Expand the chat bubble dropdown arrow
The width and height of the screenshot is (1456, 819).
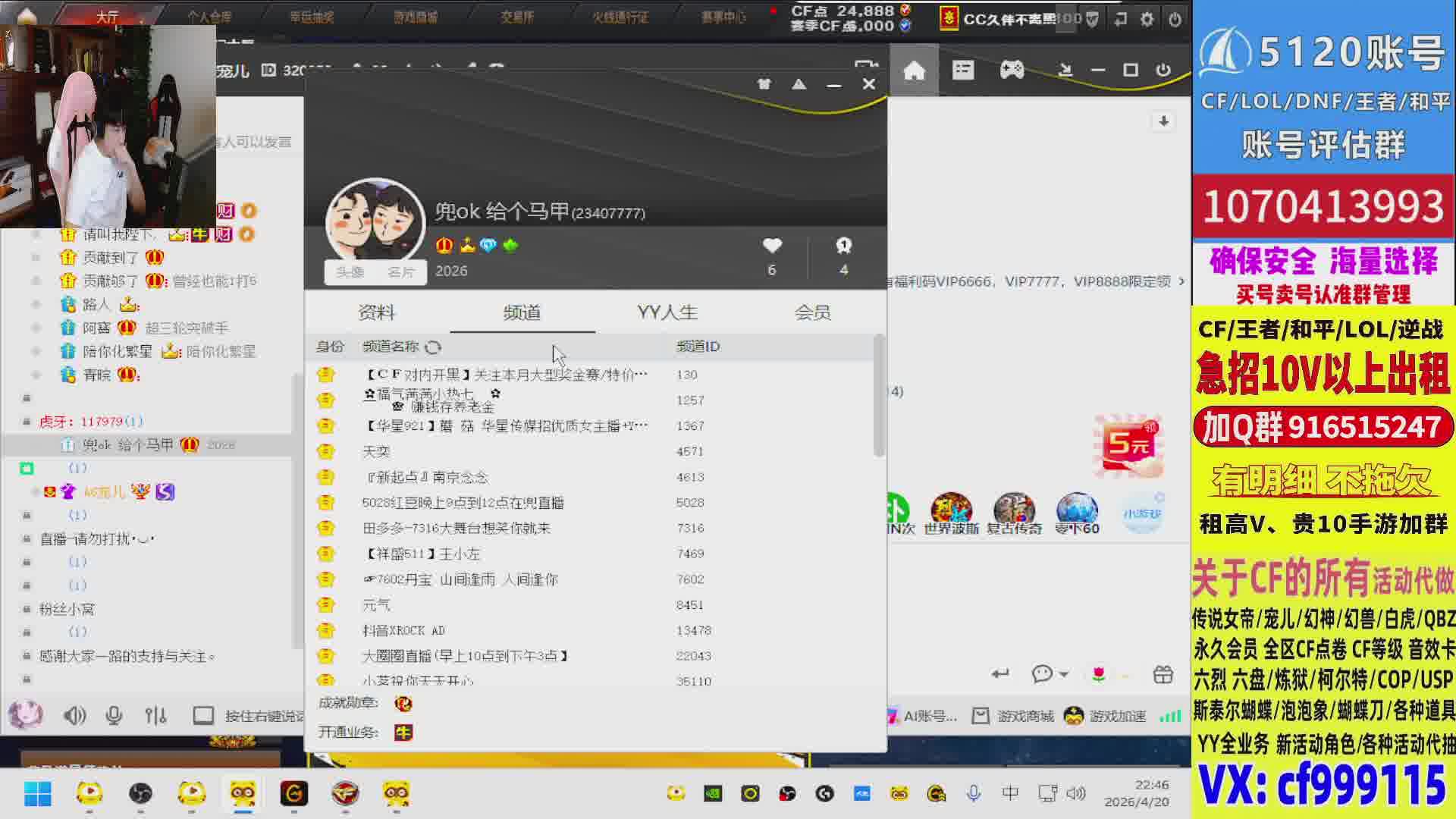(x=1064, y=674)
